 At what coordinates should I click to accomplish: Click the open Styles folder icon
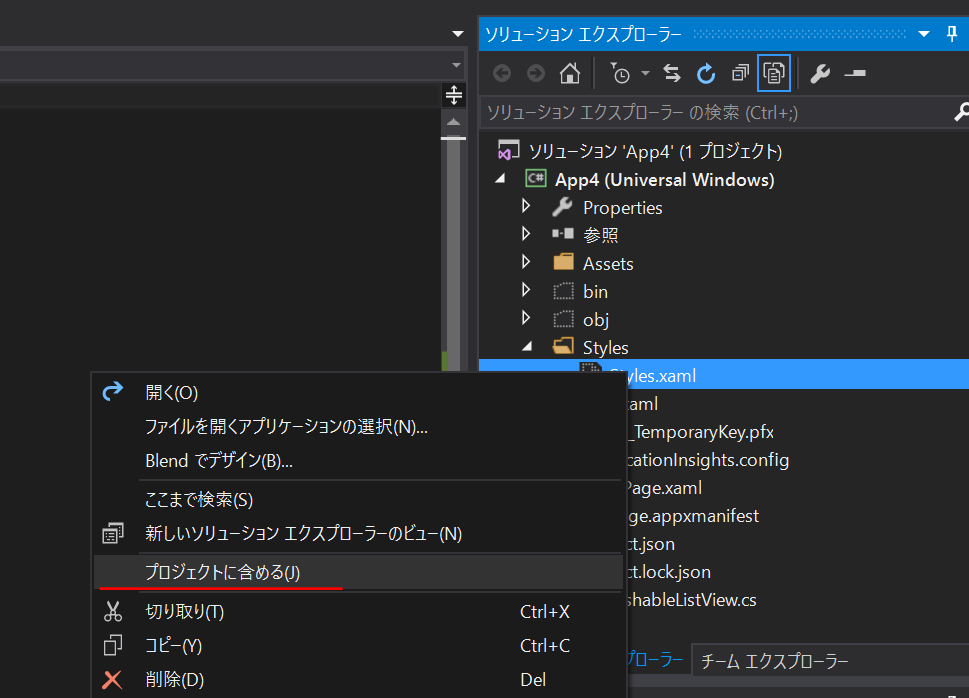click(x=563, y=346)
